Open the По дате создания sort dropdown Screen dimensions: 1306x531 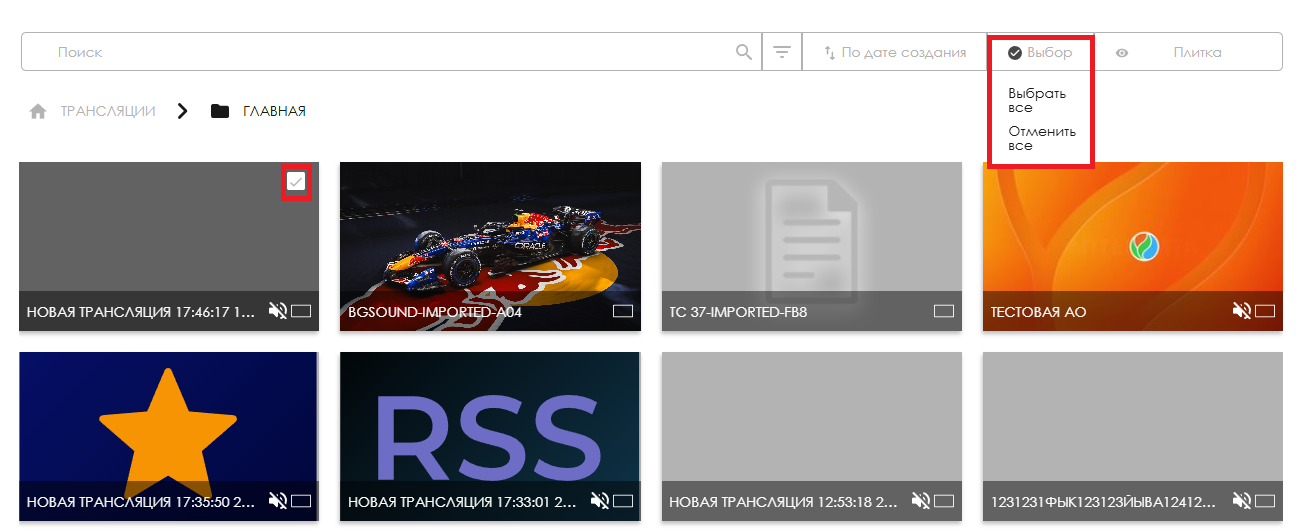pos(895,52)
